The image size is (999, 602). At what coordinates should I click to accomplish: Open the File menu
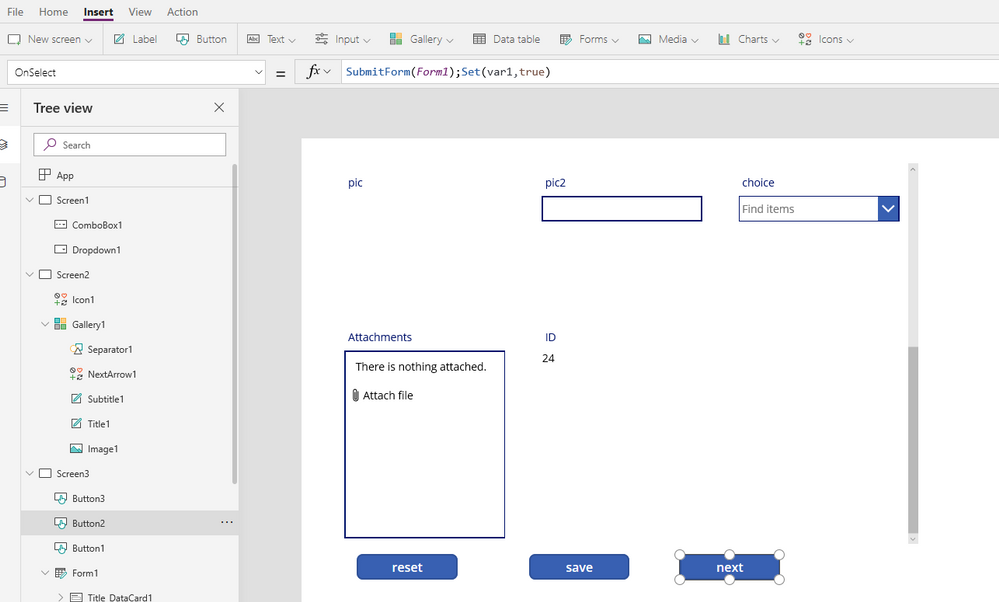(15, 12)
